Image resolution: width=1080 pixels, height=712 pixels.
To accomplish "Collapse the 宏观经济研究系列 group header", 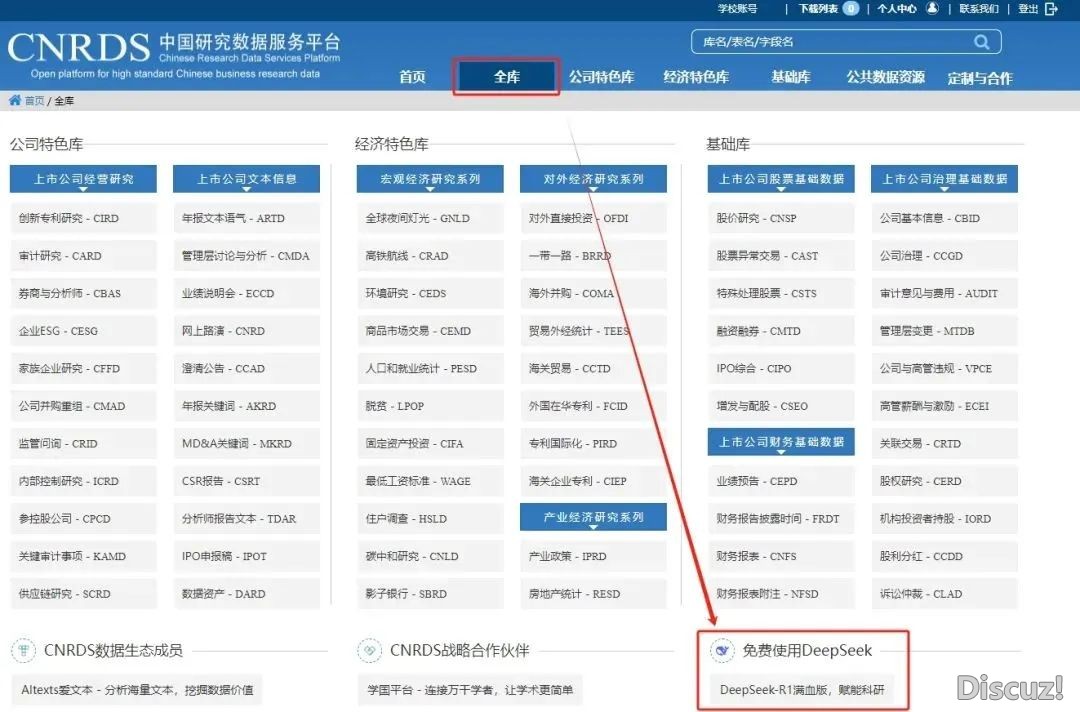I will 430,179.
